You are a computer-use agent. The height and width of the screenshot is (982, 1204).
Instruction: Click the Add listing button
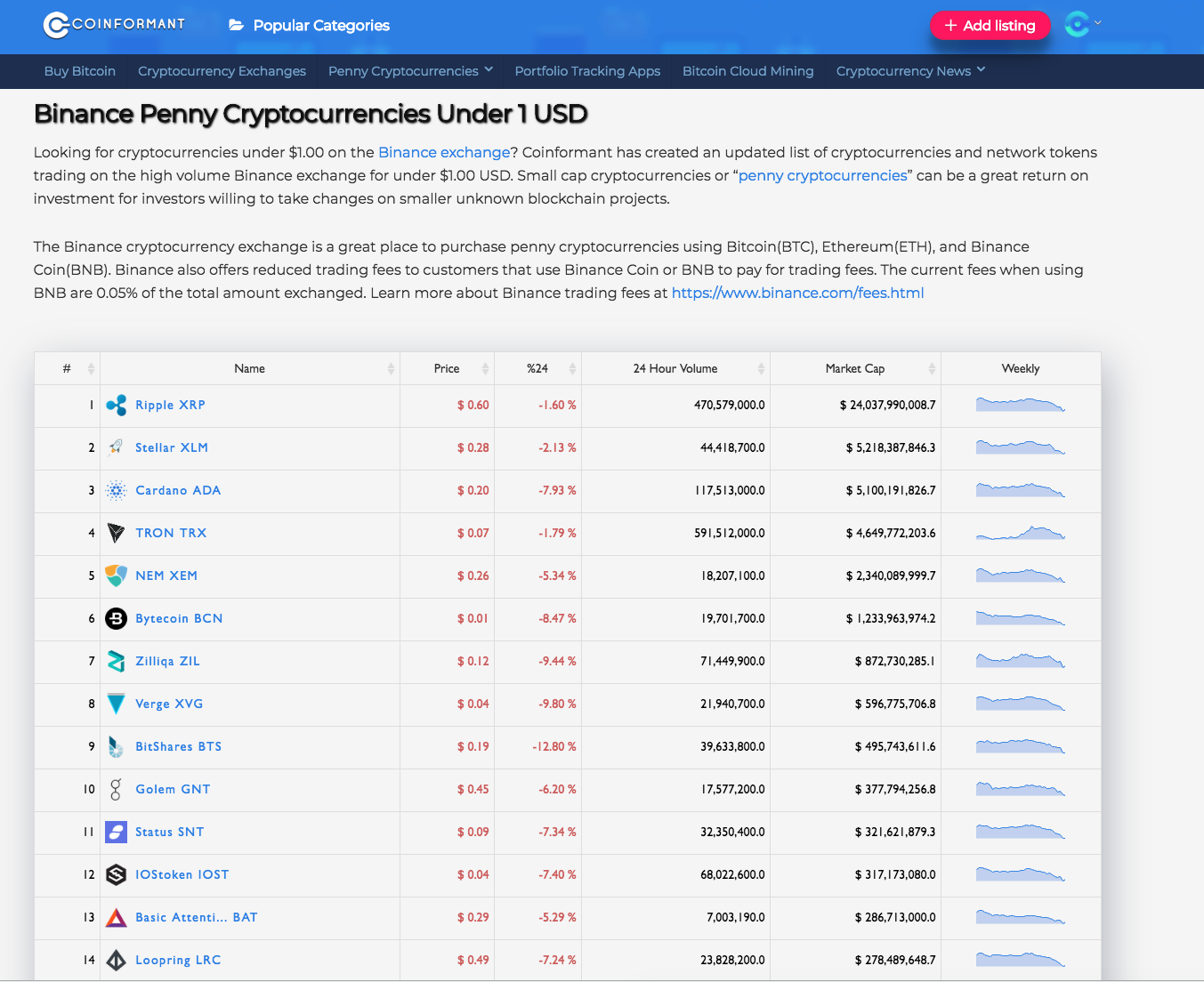pyautogui.click(x=990, y=25)
